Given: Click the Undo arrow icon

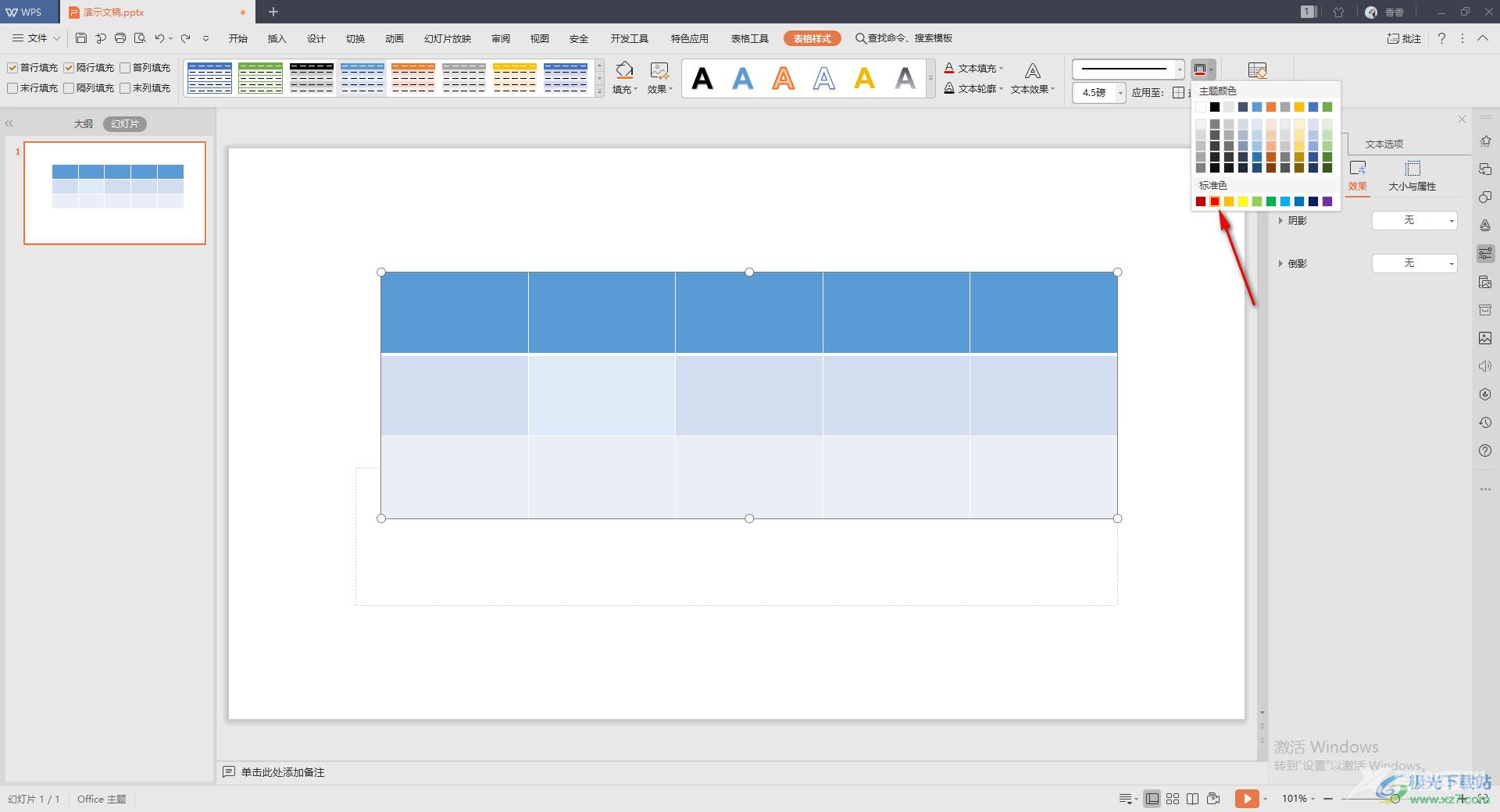Looking at the screenshot, I should pyautogui.click(x=159, y=38).
